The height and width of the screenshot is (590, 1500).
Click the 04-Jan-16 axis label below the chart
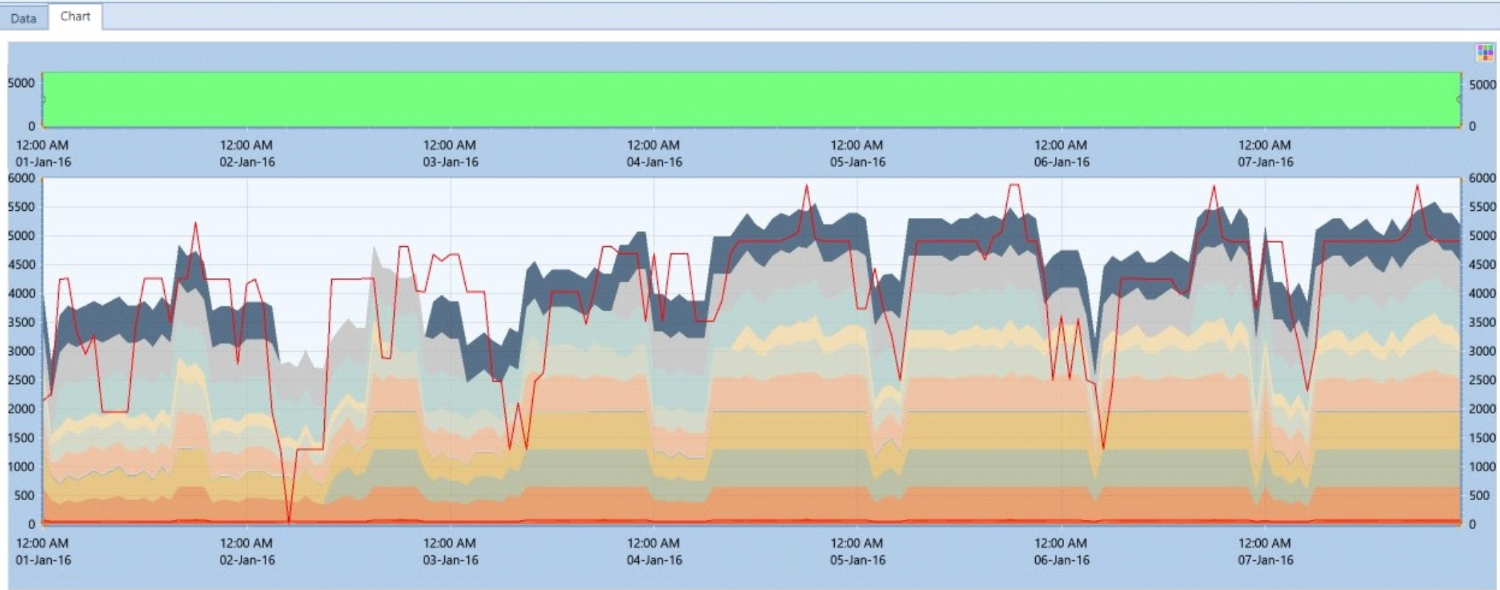coord(655,559)
